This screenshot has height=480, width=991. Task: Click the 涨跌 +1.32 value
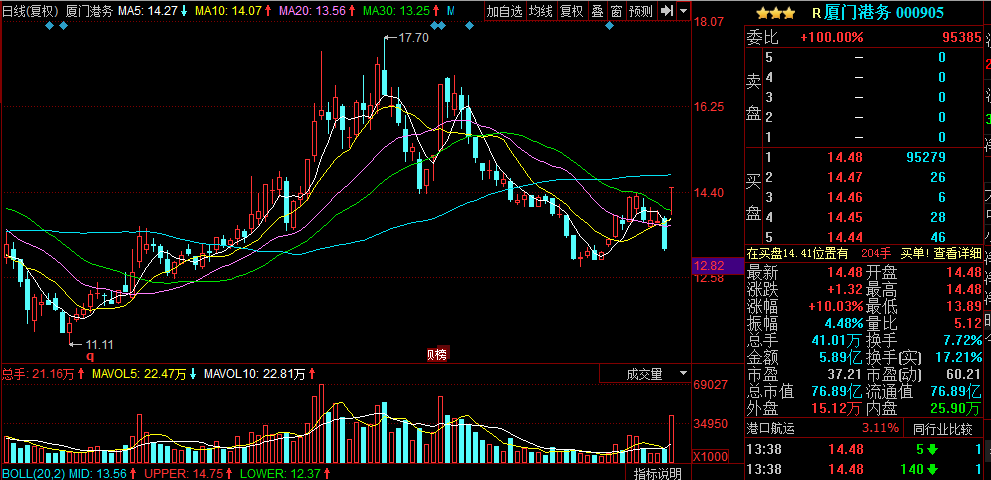tap(846, 290)
